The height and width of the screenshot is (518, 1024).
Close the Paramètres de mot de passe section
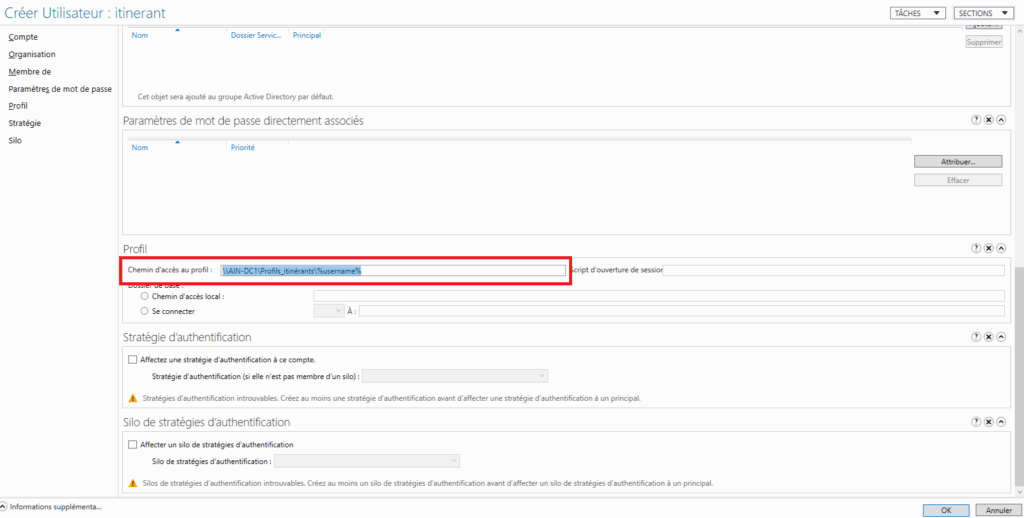point(988,120)
